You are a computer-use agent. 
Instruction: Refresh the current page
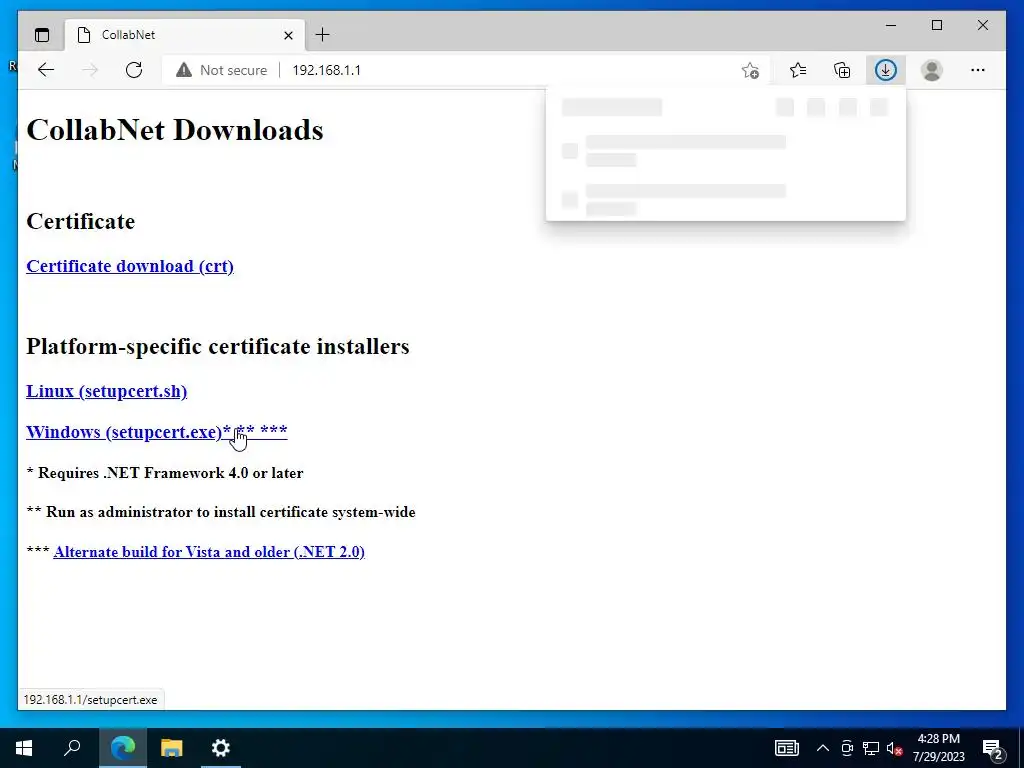(134, 70)
